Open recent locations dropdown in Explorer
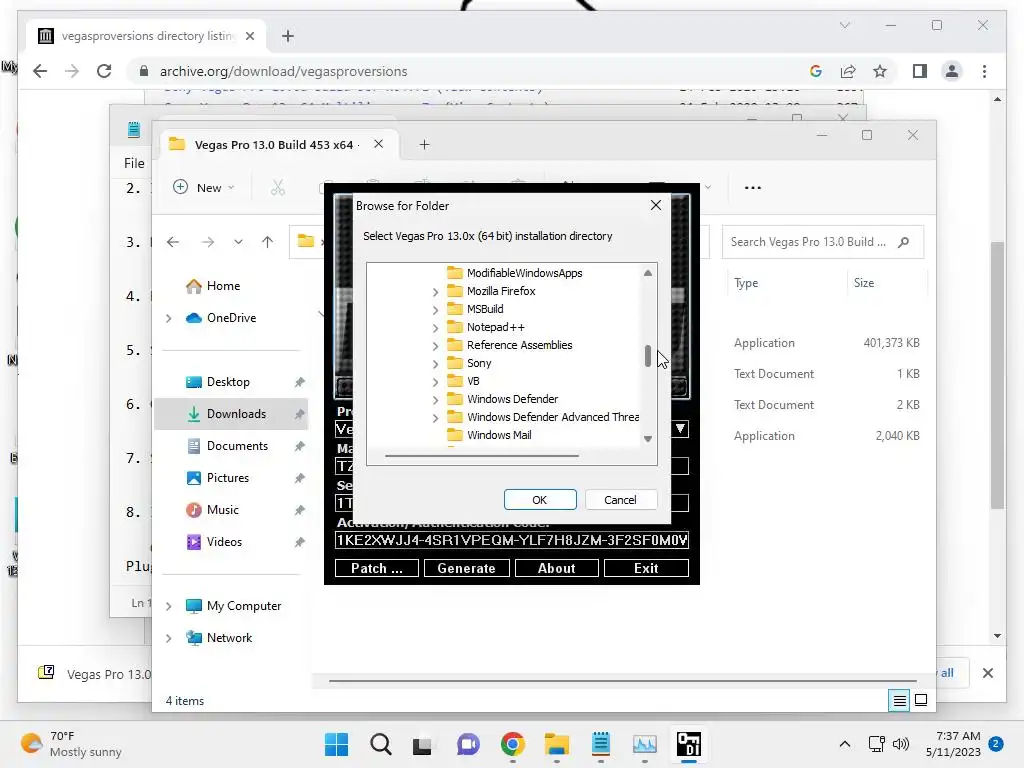Screen dimensions: 1024x768 (238, 242)
